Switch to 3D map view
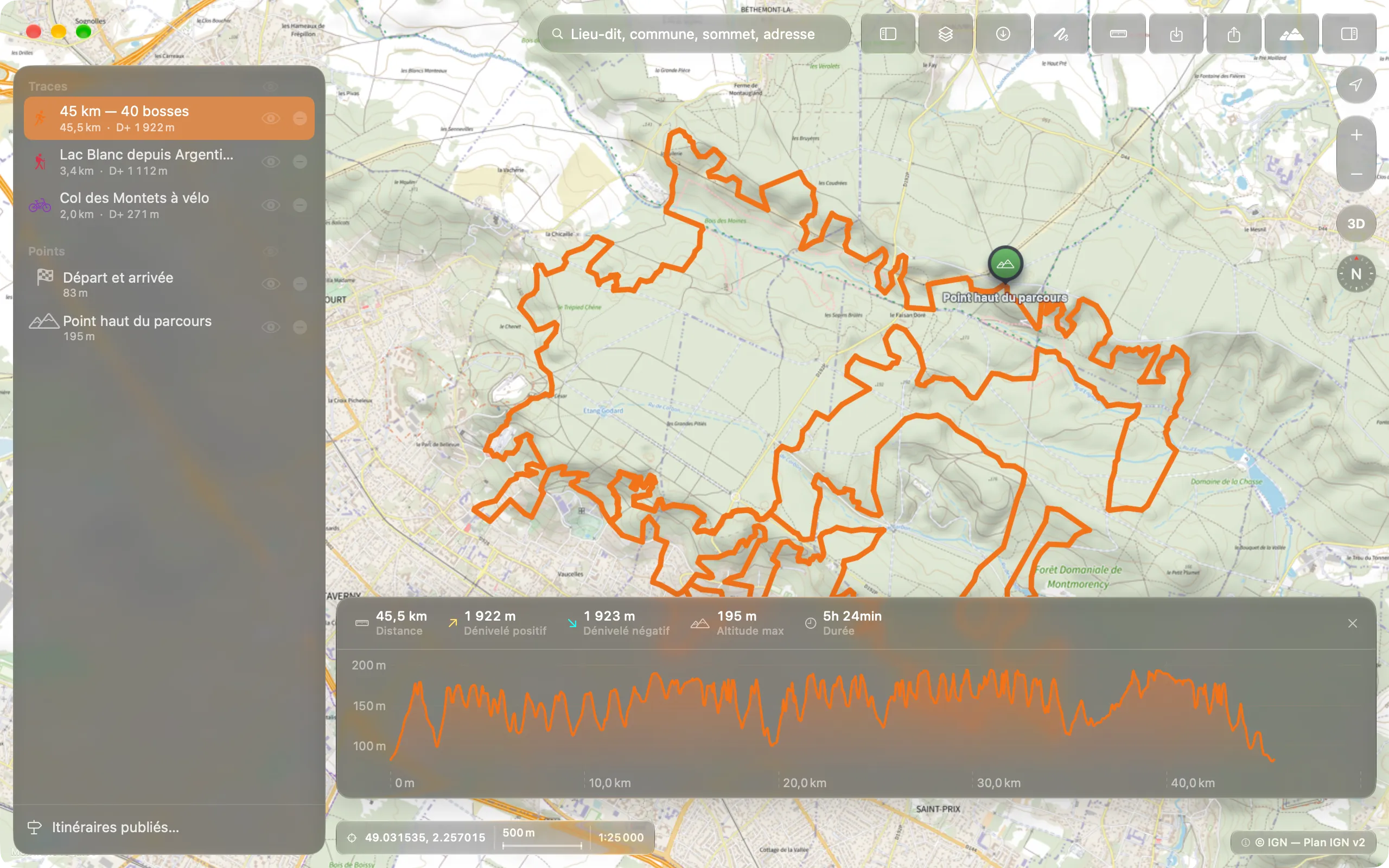The height and width of the screenshot is (868, 1389). pos(1356,224)
